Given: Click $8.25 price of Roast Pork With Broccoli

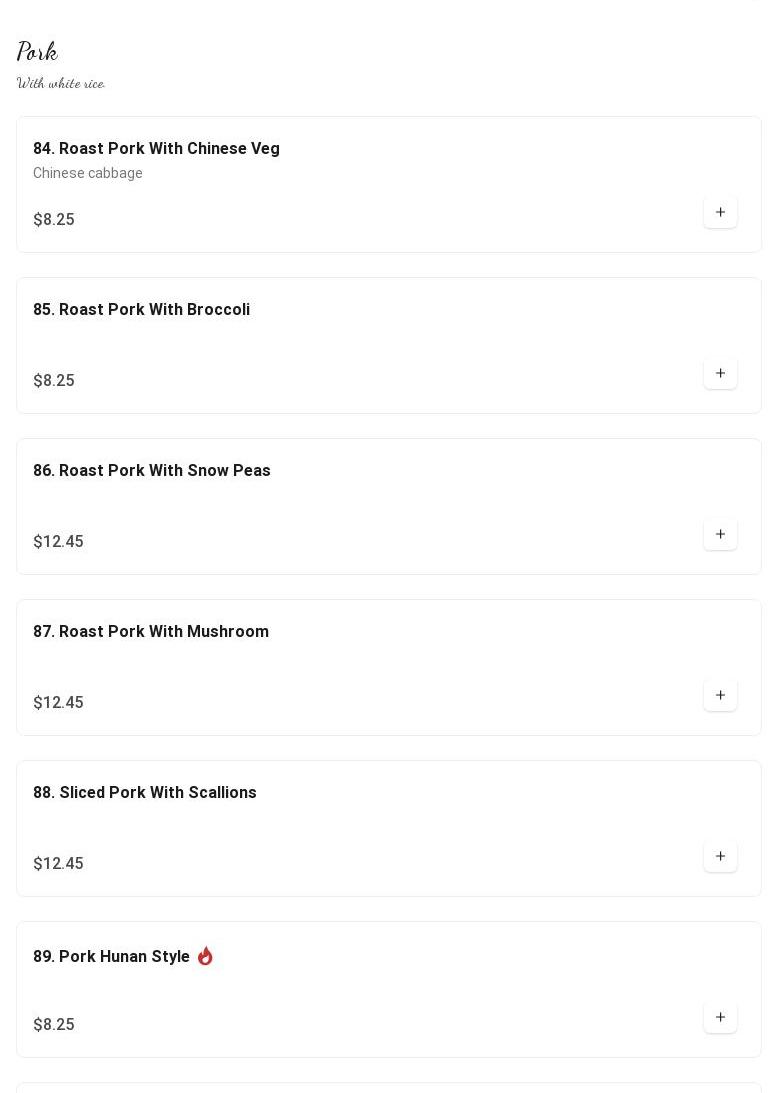Looking at the screenshot, I should point(54,381).
